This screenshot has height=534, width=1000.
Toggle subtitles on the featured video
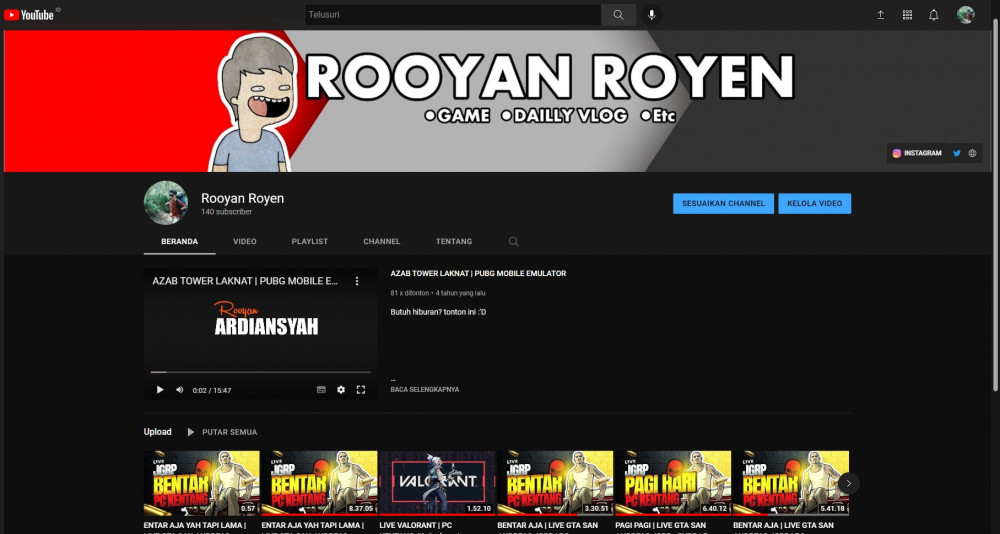(321, 390)
